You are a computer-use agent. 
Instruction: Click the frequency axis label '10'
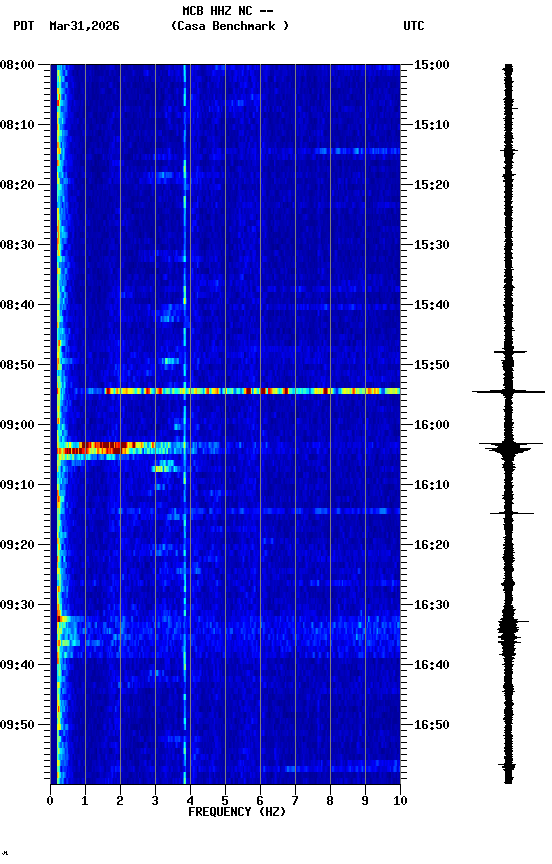401,801
